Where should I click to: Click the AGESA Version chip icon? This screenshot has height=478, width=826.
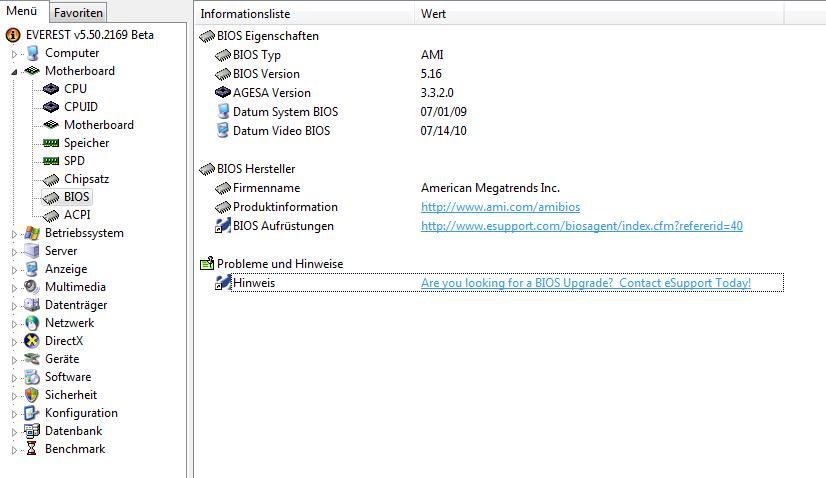223,93
